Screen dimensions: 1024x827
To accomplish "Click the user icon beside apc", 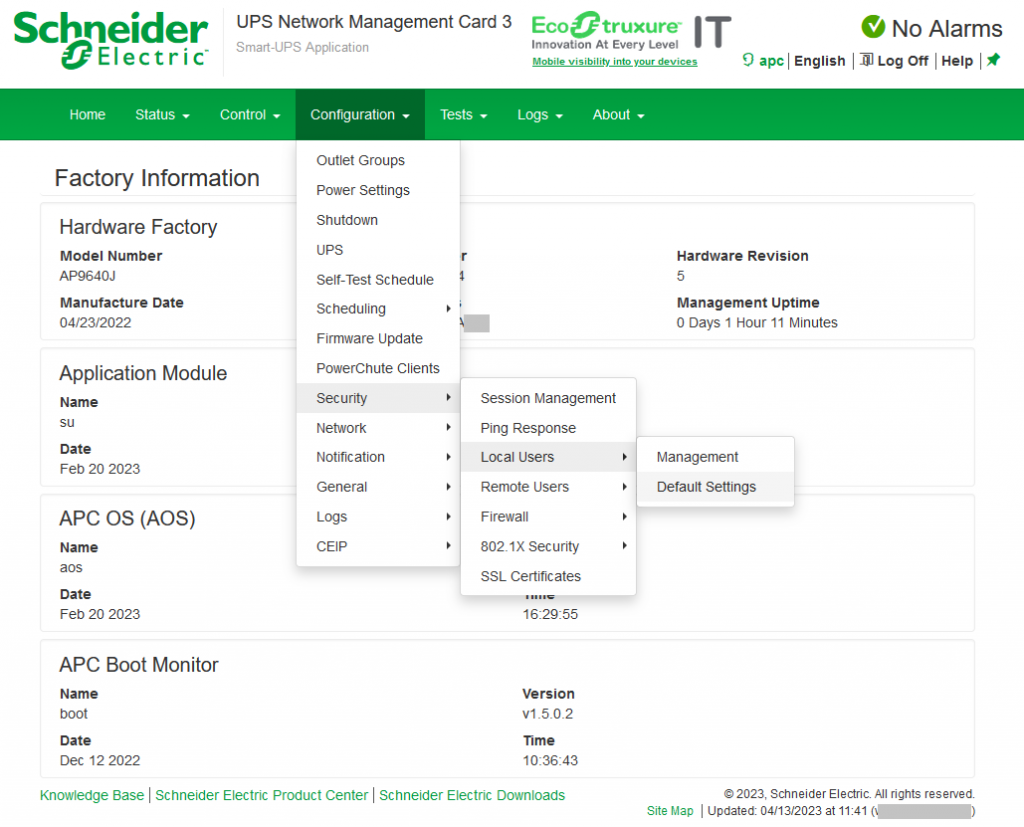I will pyautogui.click(x=748, y=60).
